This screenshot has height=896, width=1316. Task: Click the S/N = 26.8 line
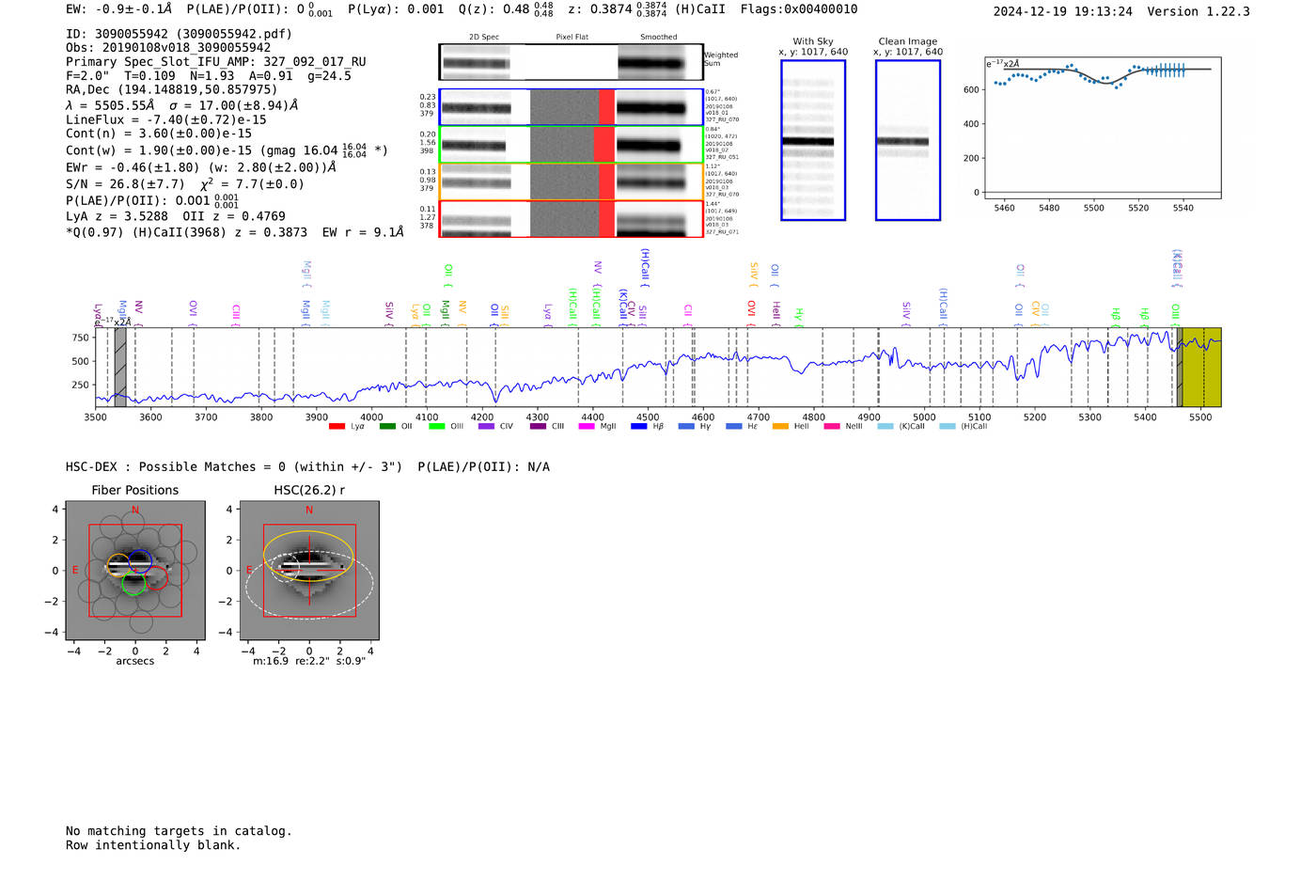185,184
